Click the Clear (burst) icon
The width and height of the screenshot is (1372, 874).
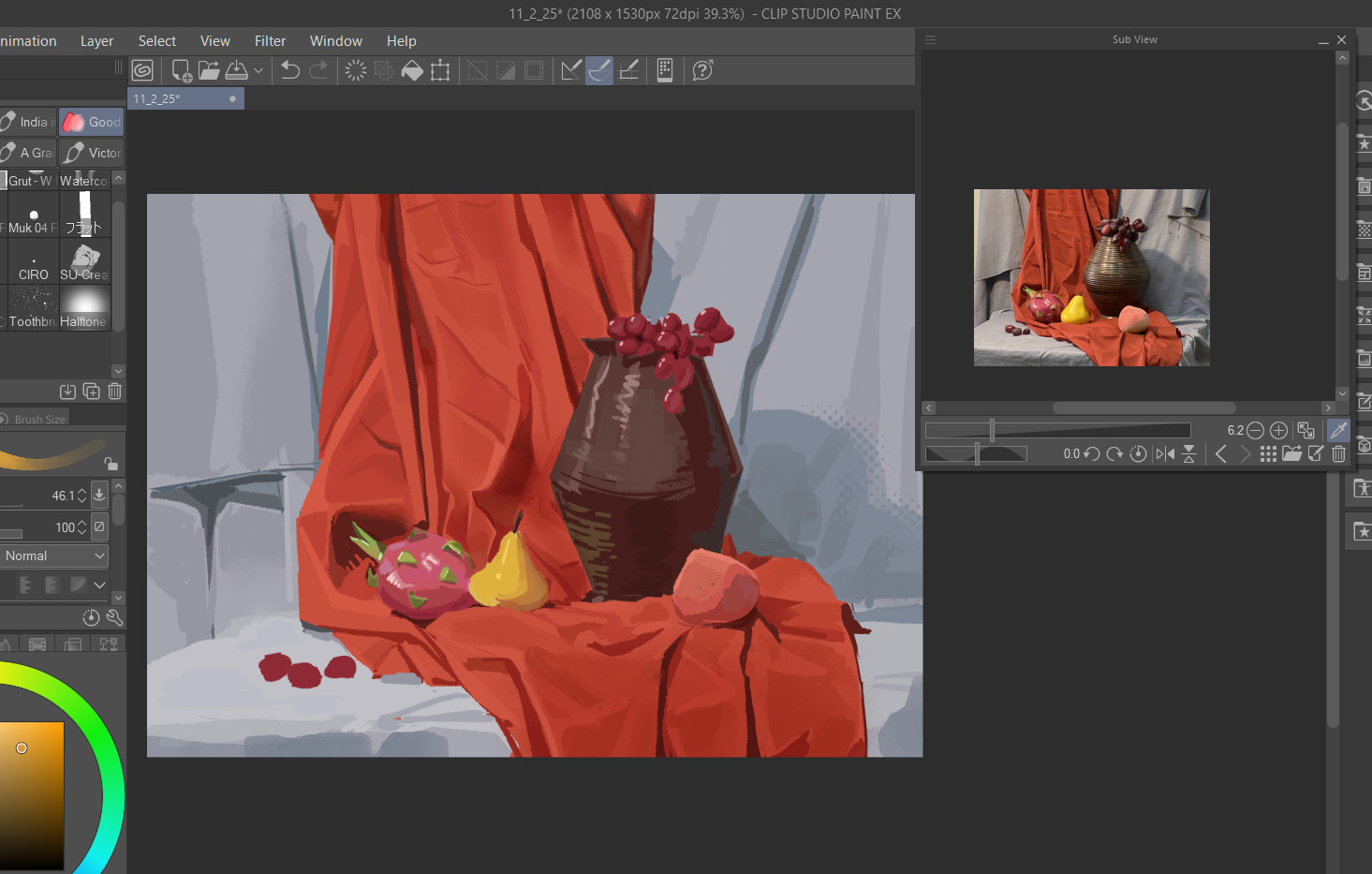coord(356,70)
